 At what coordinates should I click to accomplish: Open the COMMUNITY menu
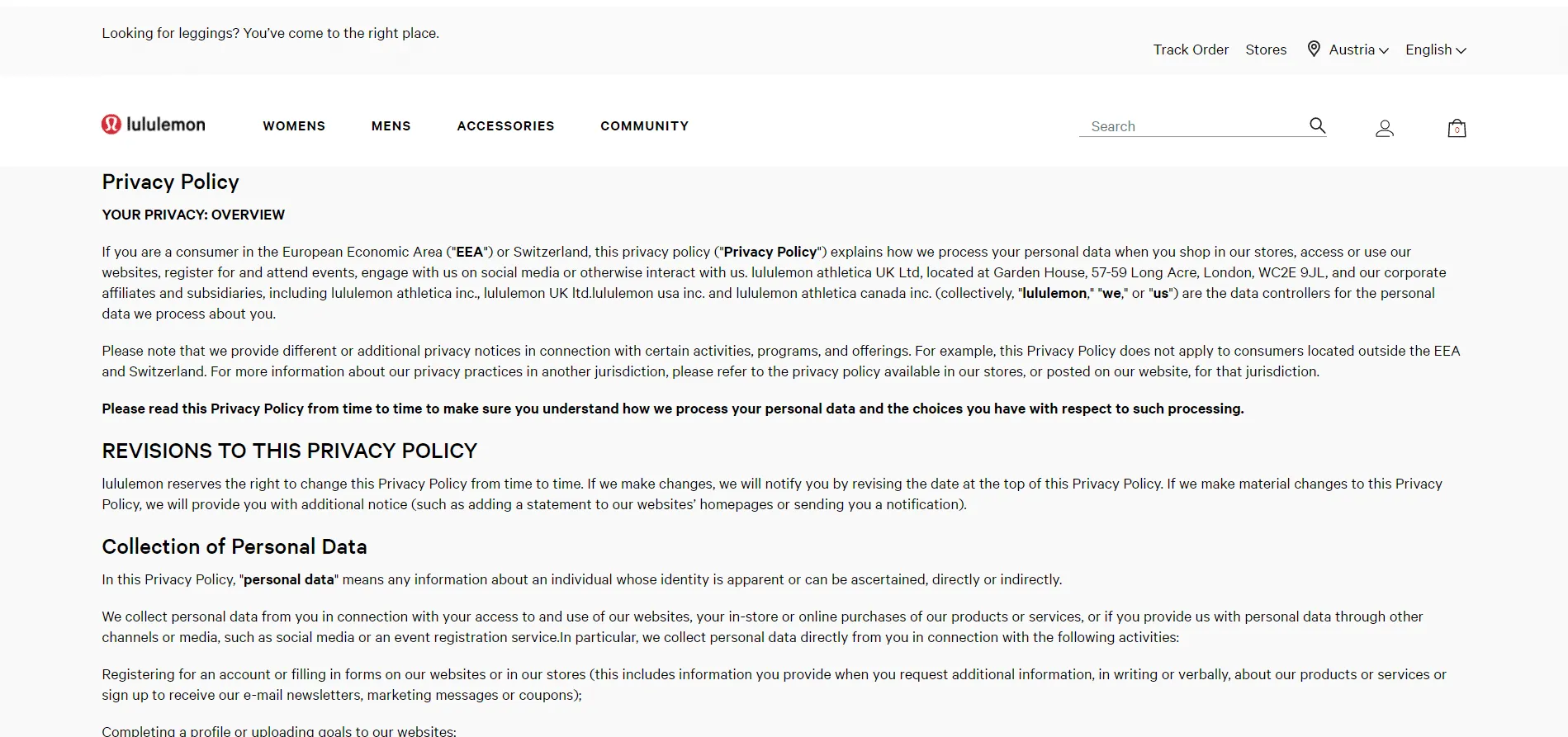tap(644, 126)
